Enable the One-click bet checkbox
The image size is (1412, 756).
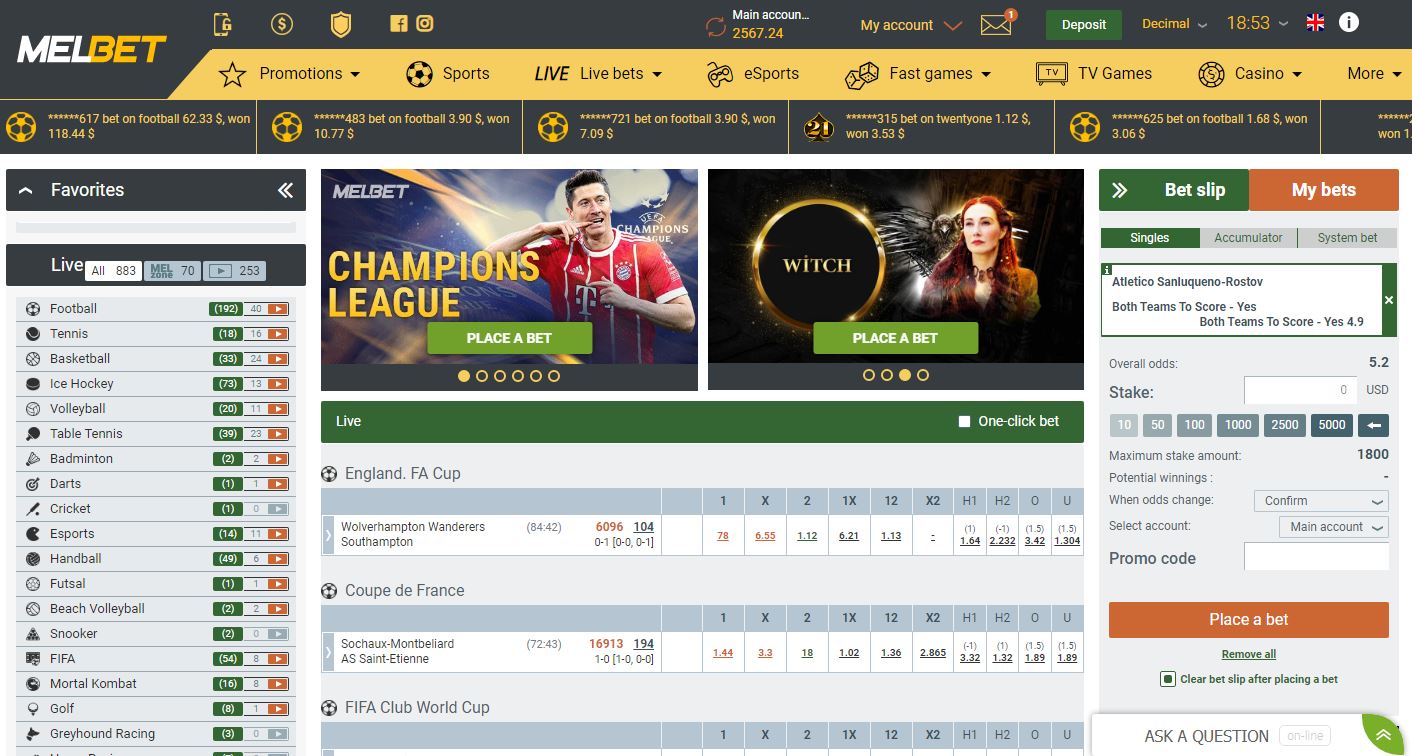click(965, 422)
